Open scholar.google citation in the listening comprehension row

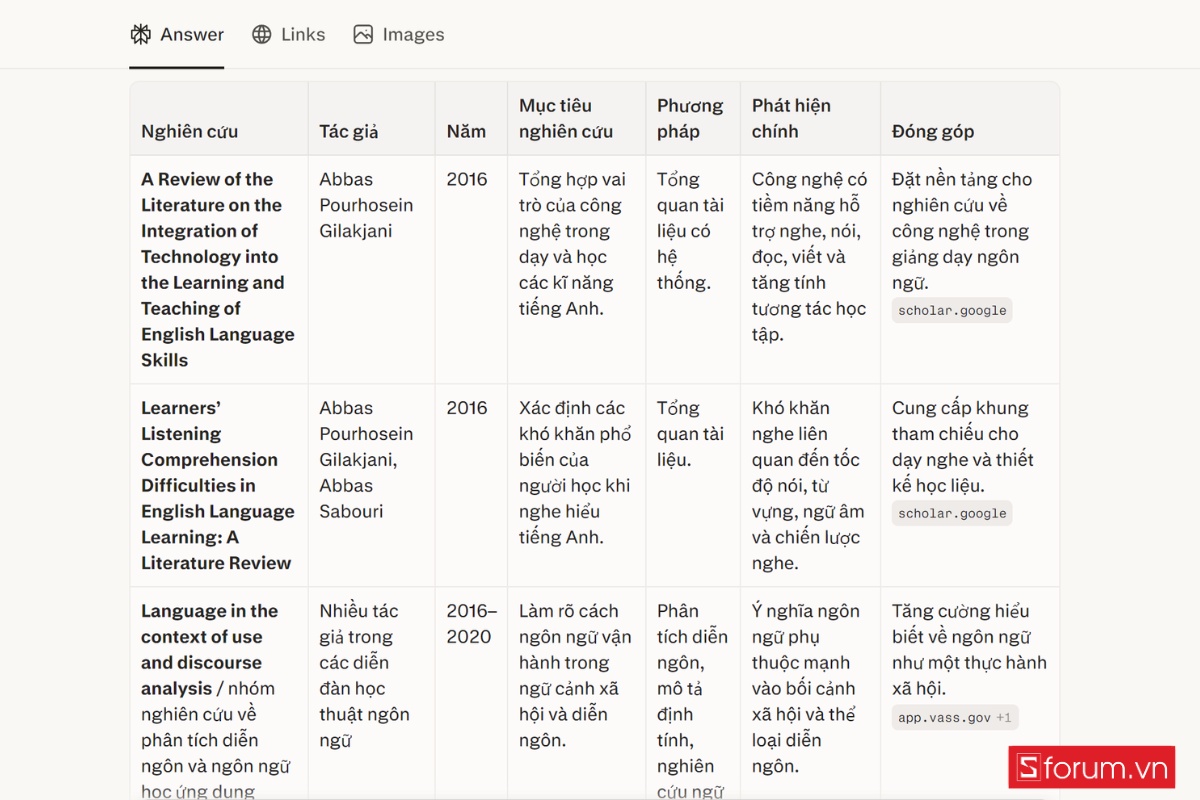tap(952, 513)
